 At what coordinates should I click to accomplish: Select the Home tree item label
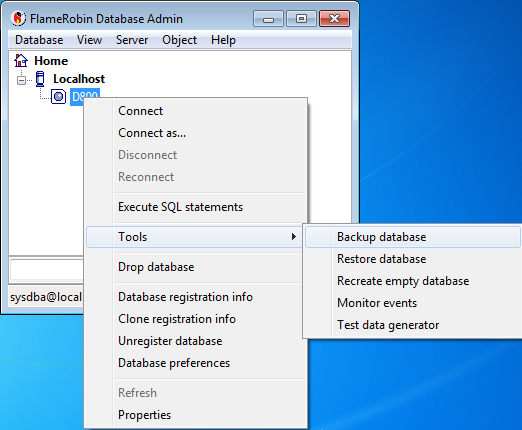(51, 61)
